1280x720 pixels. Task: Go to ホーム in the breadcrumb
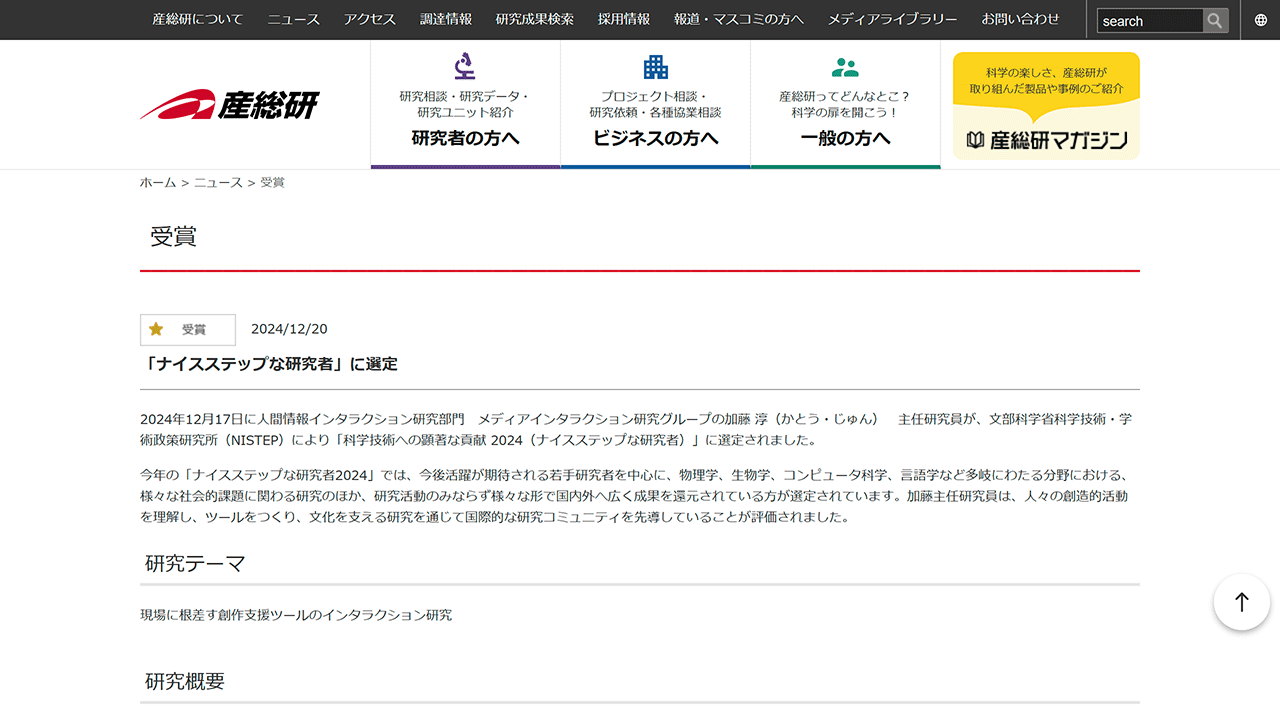(158, 182)
